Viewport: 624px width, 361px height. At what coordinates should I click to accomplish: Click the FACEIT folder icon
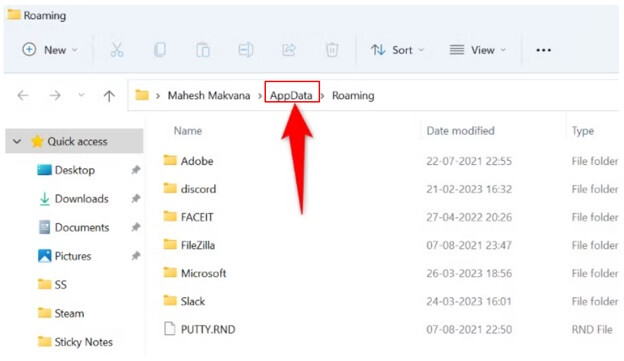(170, 216)
